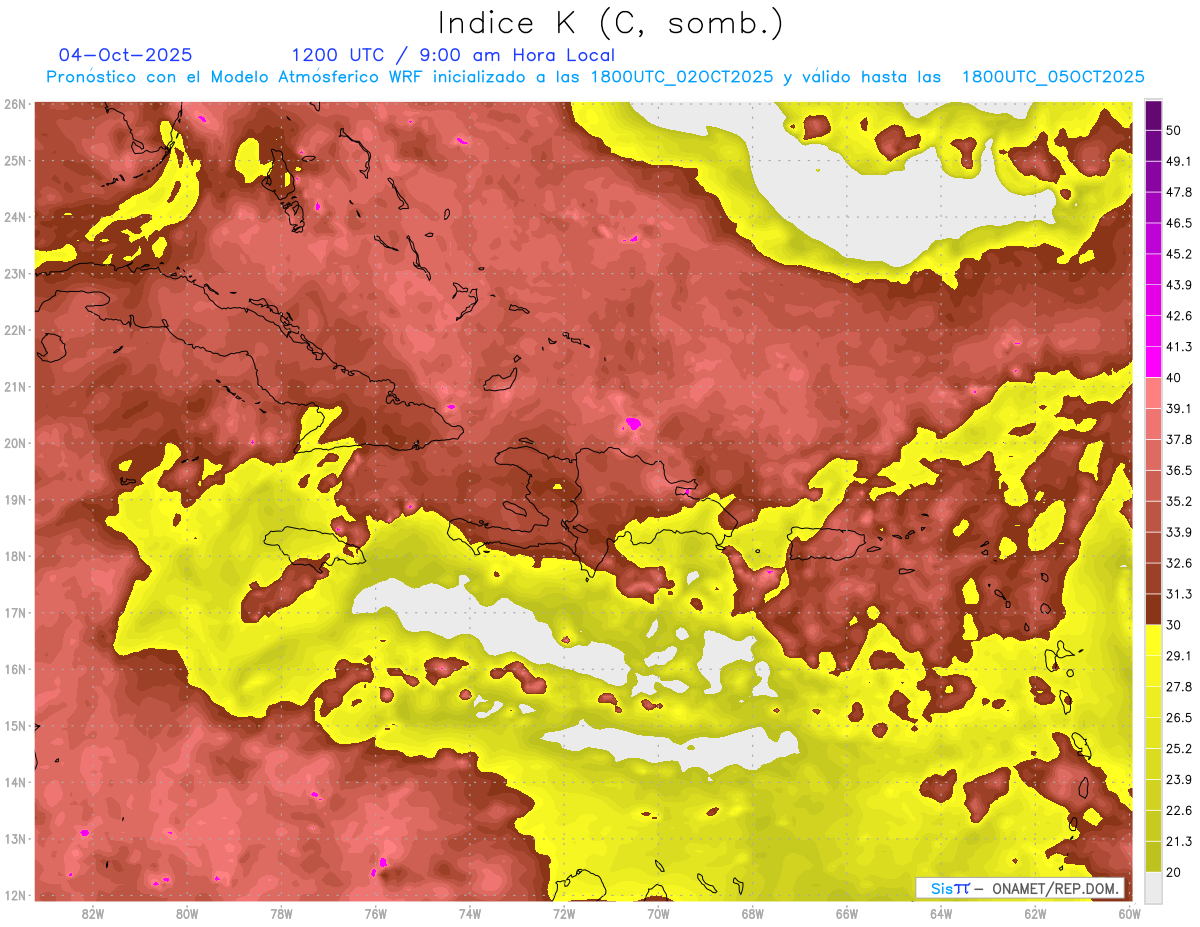Click the colorbar value "29.1"
Viewport: 1200px width, 927px height.
pyautogui.click(x=1179, y=655)
